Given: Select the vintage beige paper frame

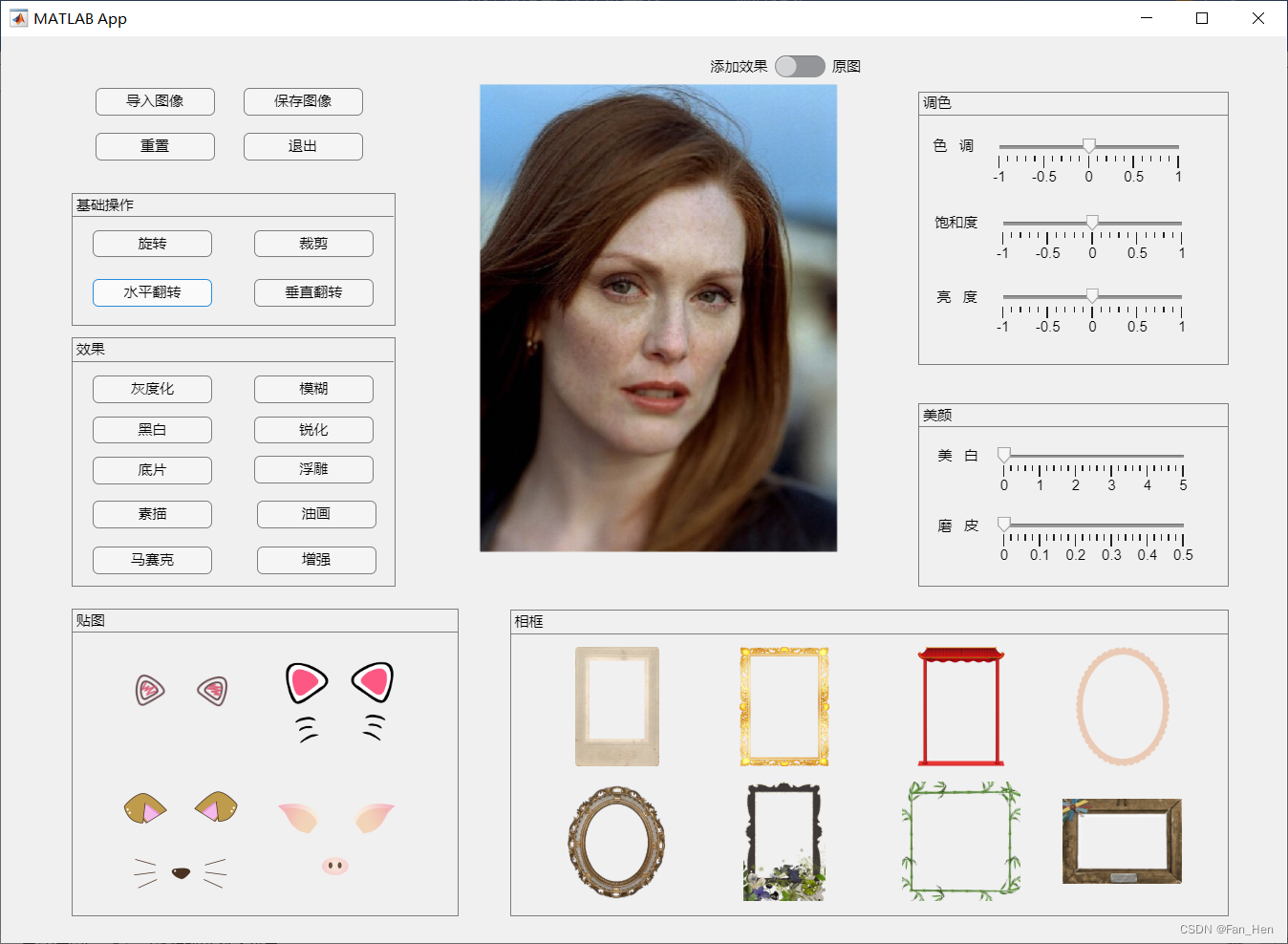Looking at the screenshot, I should [617, 706].
